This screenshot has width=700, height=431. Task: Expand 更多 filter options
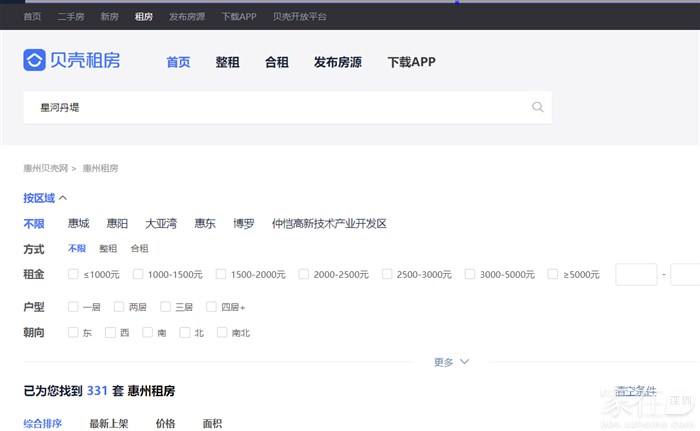tap(451, 362)
